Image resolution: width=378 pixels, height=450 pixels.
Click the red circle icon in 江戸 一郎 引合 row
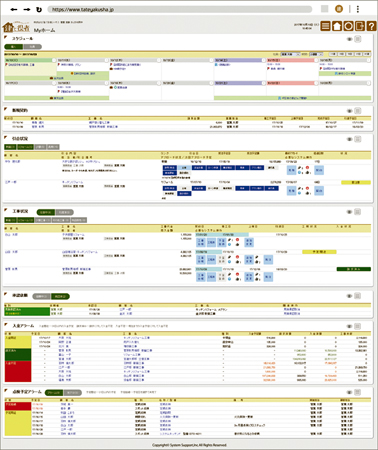pos(307,188)
